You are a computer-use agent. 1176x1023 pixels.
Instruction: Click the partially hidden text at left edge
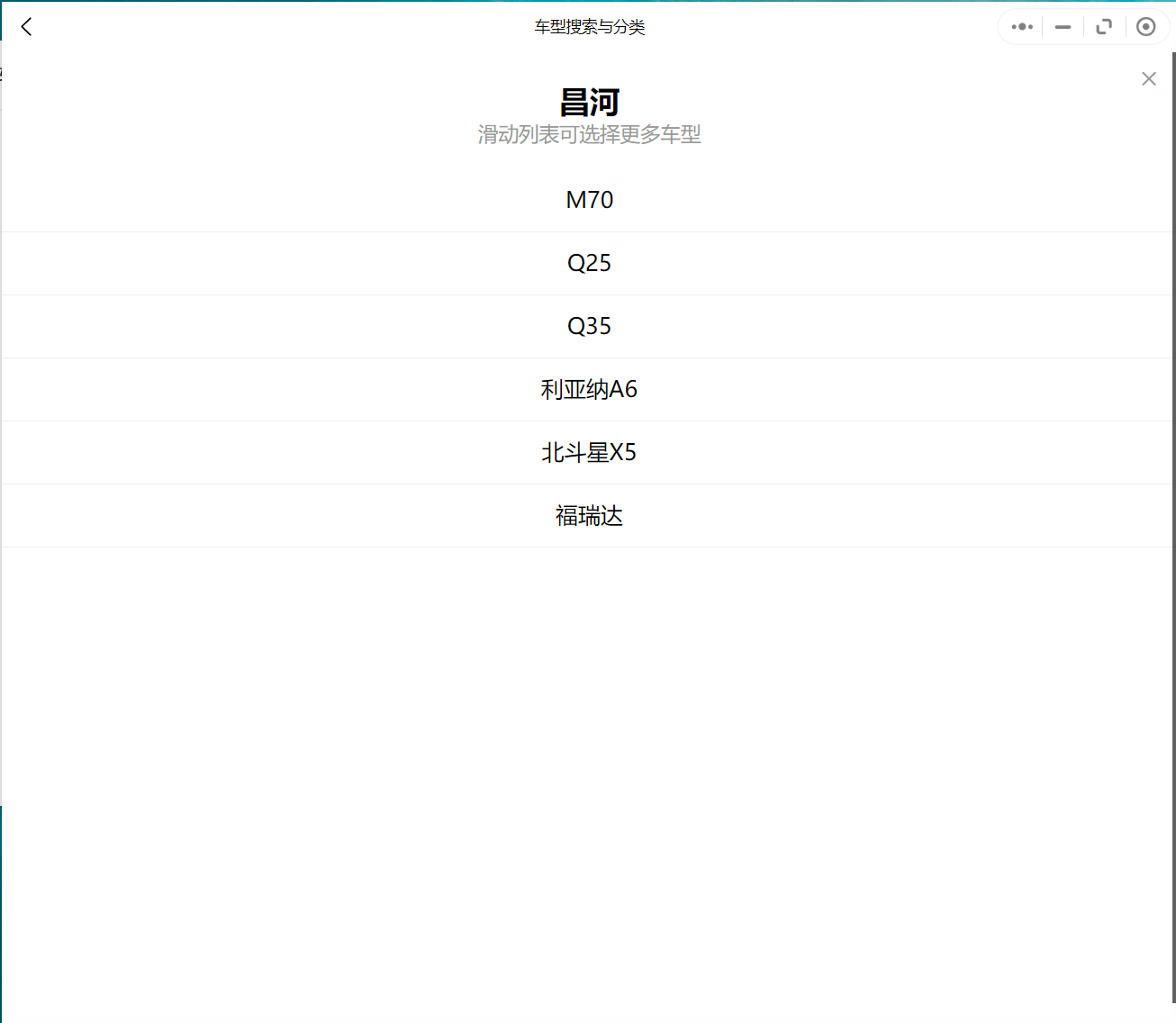coord(1,75)
